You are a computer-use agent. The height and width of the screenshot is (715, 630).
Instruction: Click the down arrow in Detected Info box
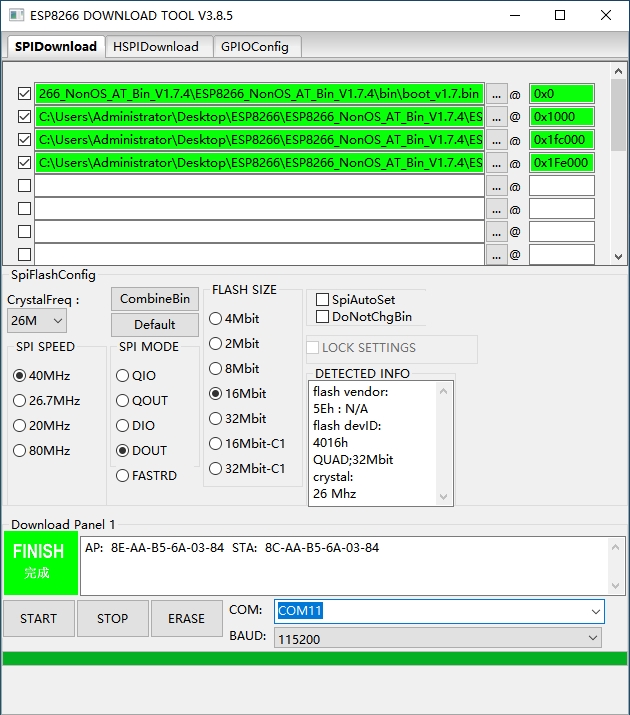pyautogui.click(x=443, y=497)
